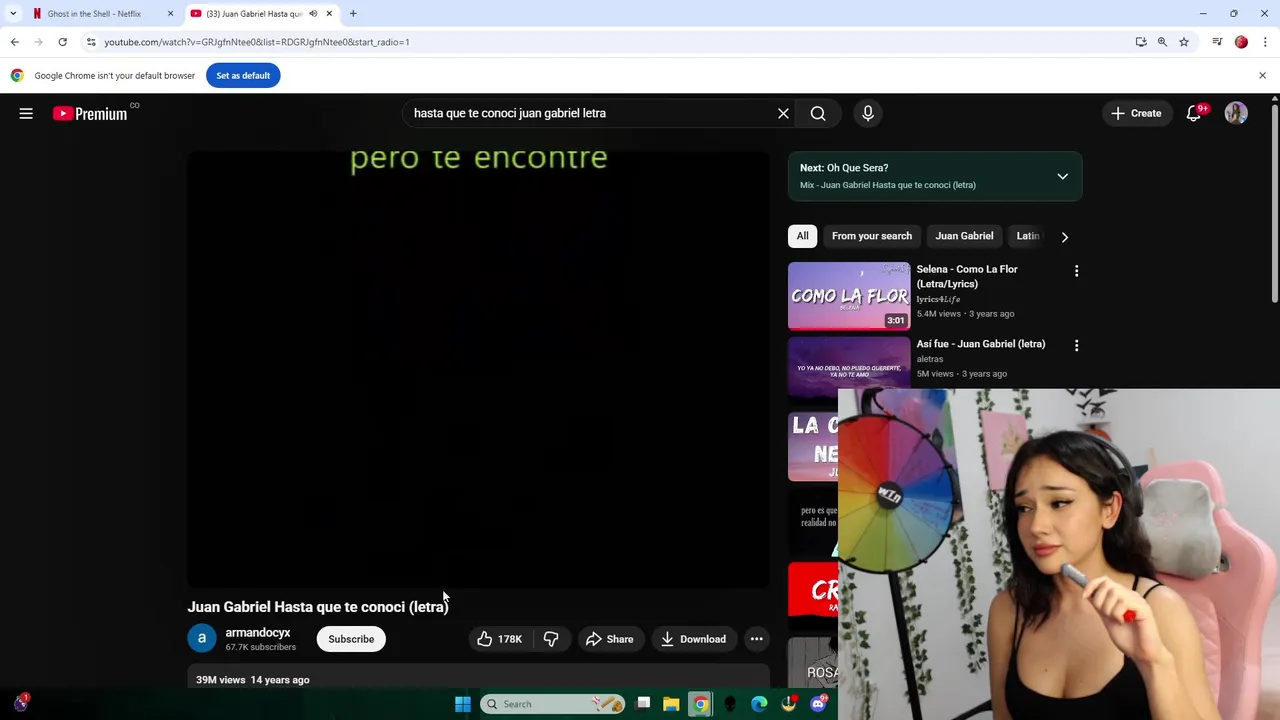The height and width of the screenshot is (720, 1280).
Task: Open Chrome profile avatar
Action: (x=1241, y=42)
